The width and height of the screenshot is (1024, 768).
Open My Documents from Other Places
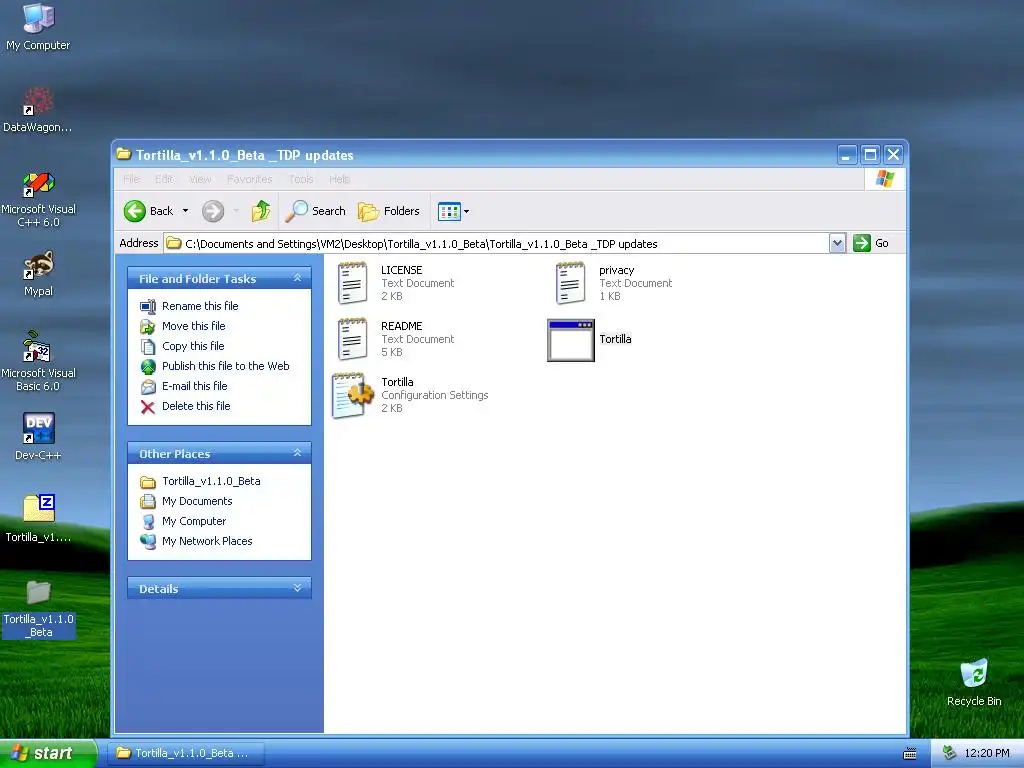[197, 502]
